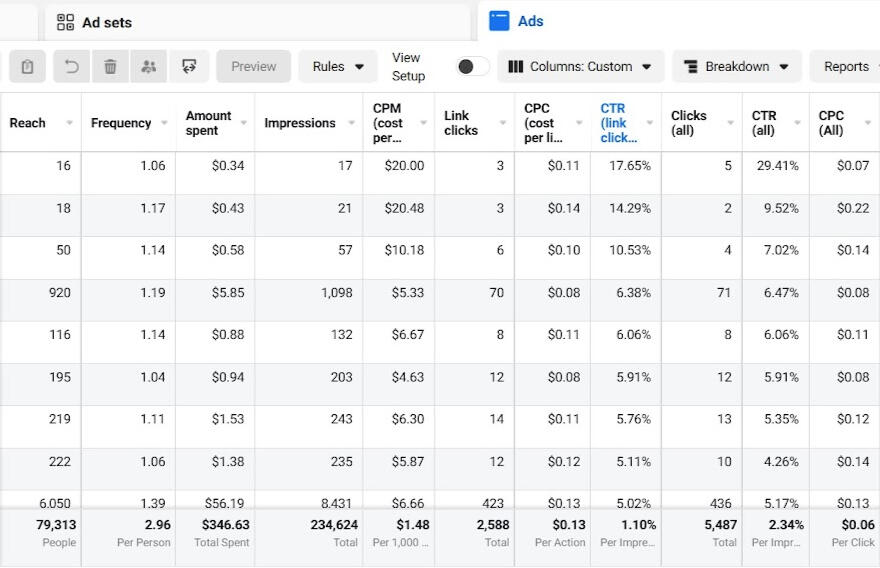Click the Breakdown list icon
This screenshot has height=568, width=880.
690,67
